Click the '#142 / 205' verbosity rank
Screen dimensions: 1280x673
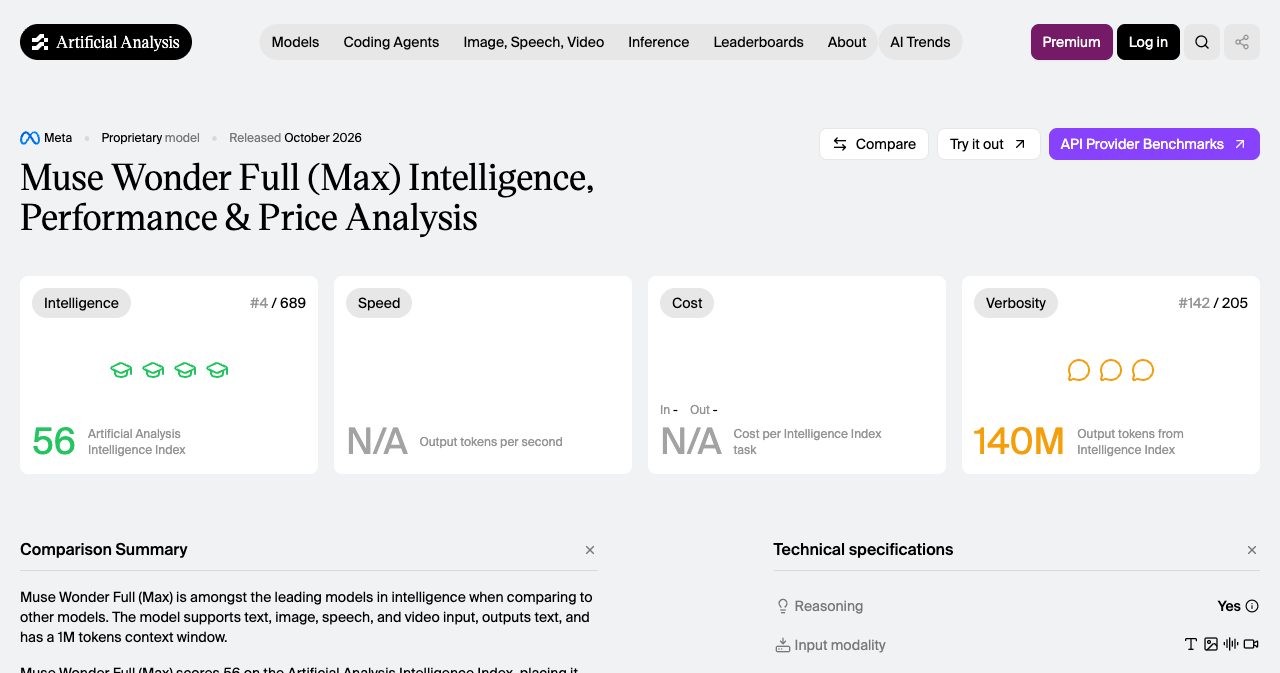pos(1213,303)
